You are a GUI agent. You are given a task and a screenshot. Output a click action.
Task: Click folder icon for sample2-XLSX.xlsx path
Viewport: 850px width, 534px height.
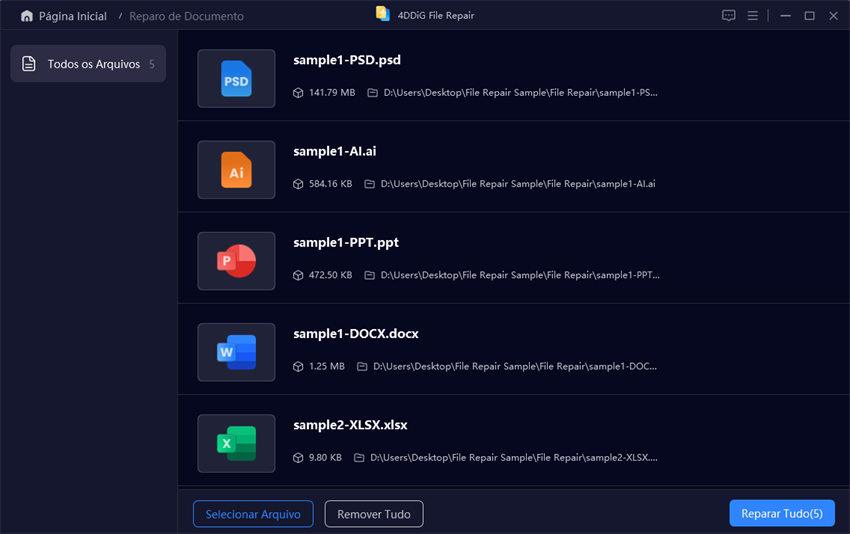tap(359, 458)
